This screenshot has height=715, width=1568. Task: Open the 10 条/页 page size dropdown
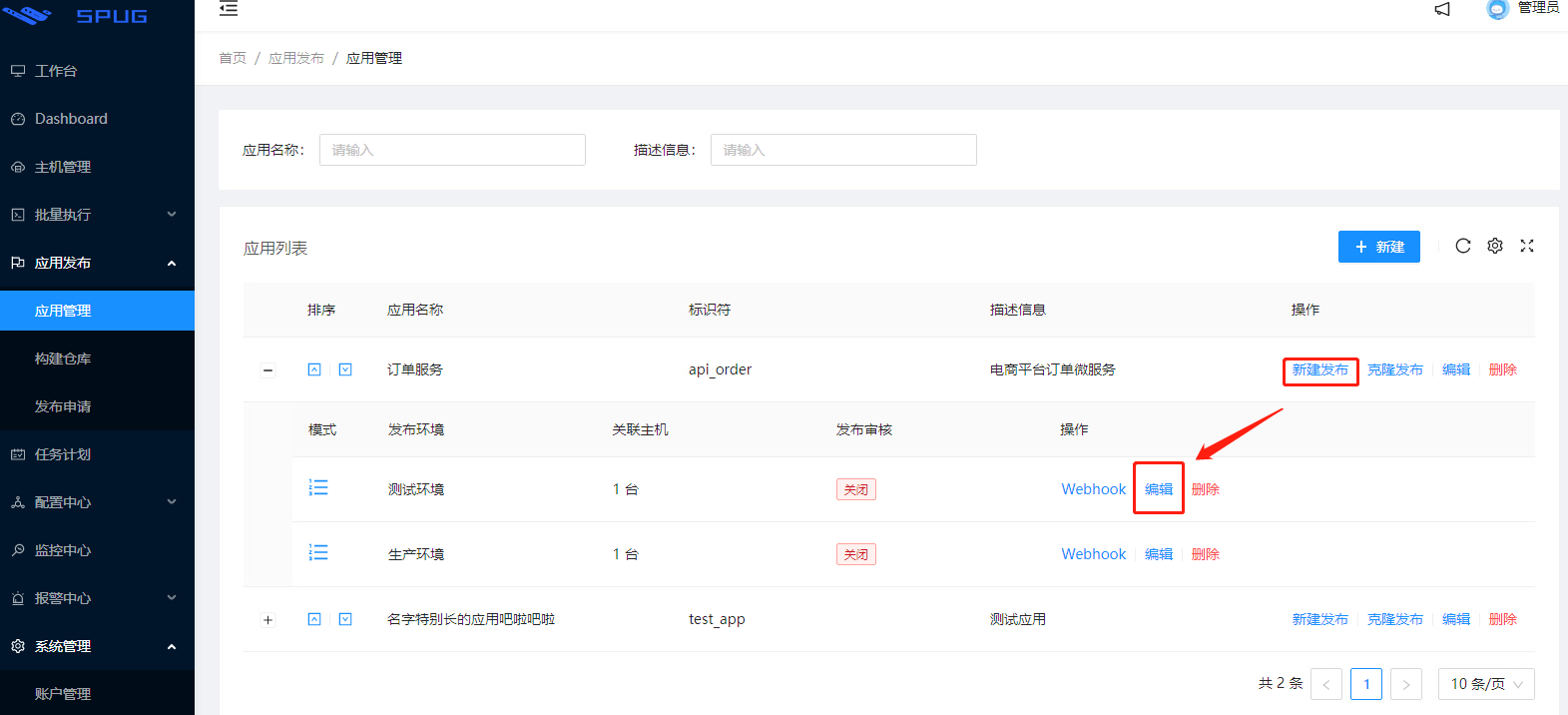tap(1486, 684)
